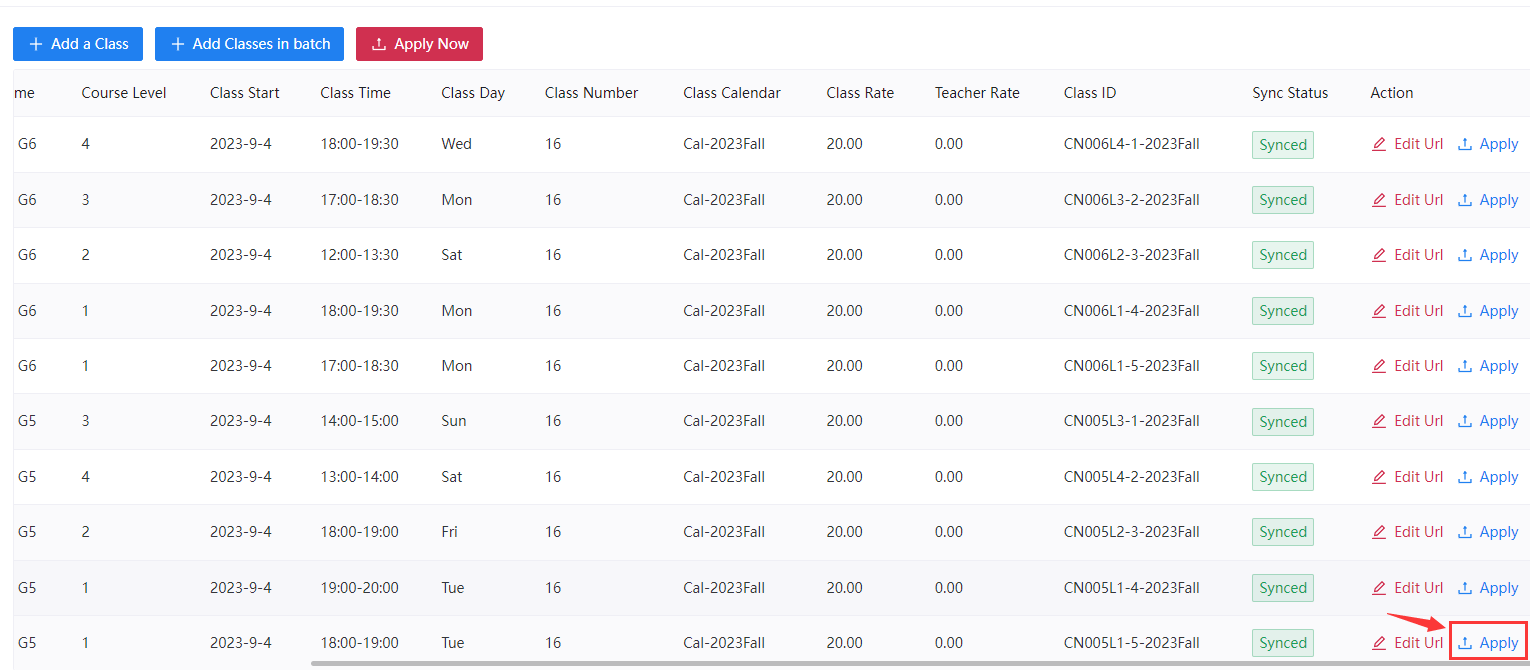This screenshot has width=1530, height=670.
Task: Click the horizontal scrollbar below the table
Action: pos(900,662)
